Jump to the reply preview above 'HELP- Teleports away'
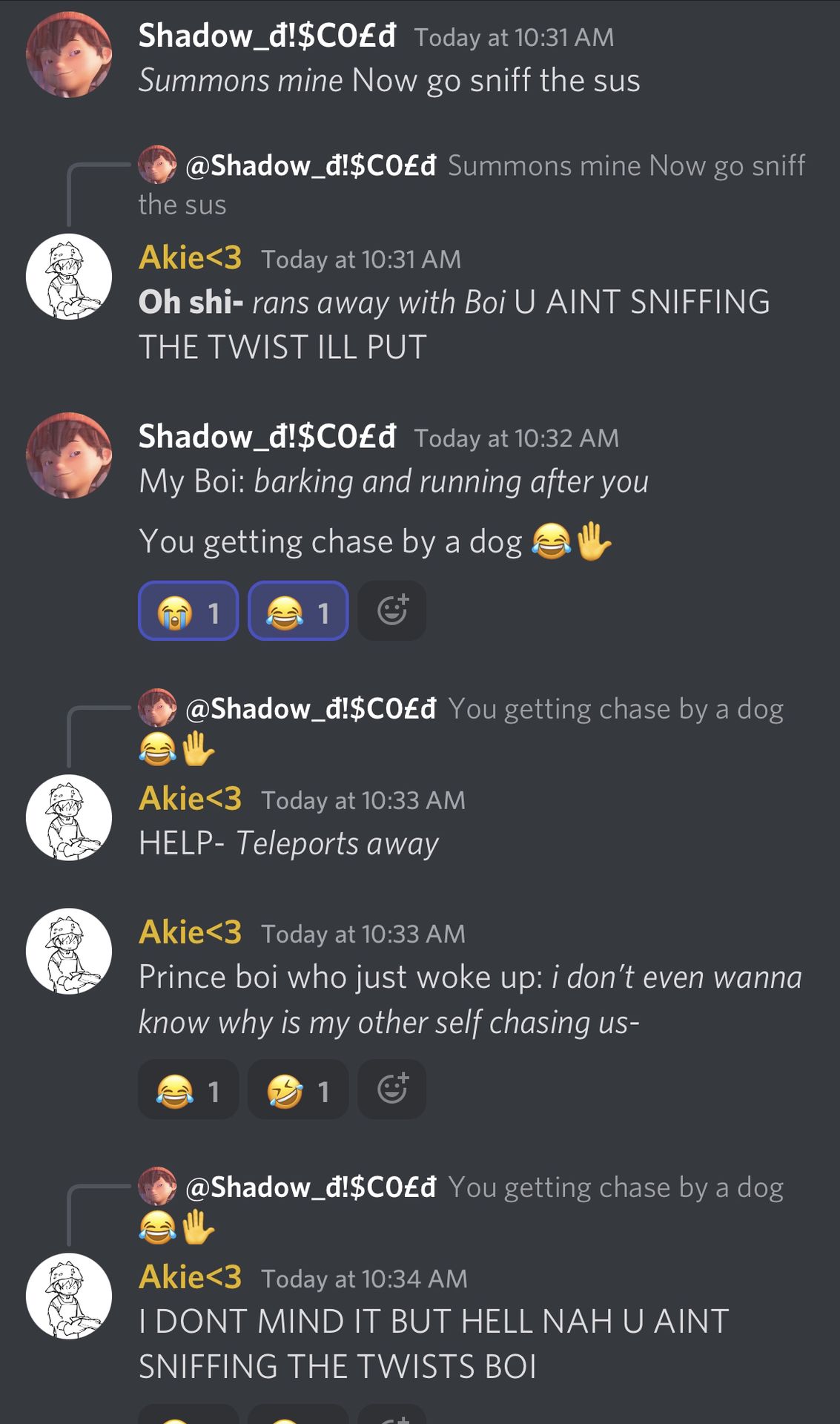 [x=461, y=728]
